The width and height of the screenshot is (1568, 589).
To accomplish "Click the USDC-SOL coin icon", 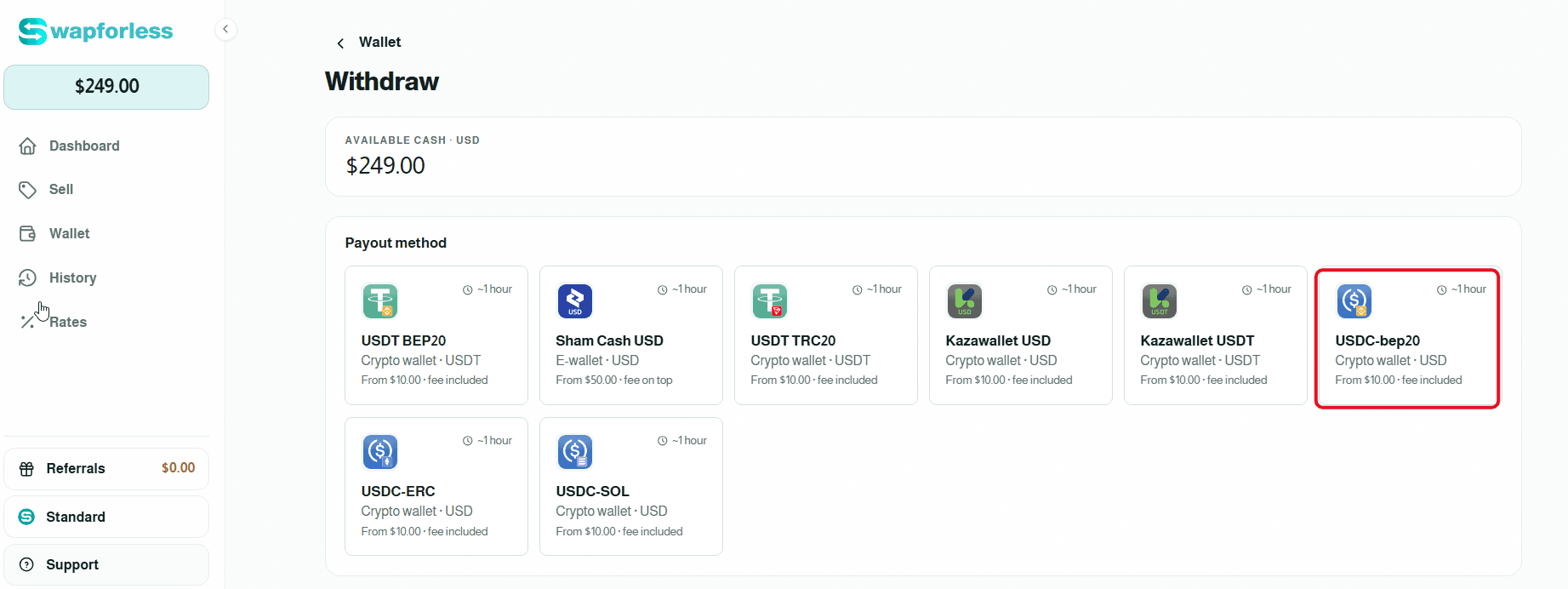I will [575, 452].
